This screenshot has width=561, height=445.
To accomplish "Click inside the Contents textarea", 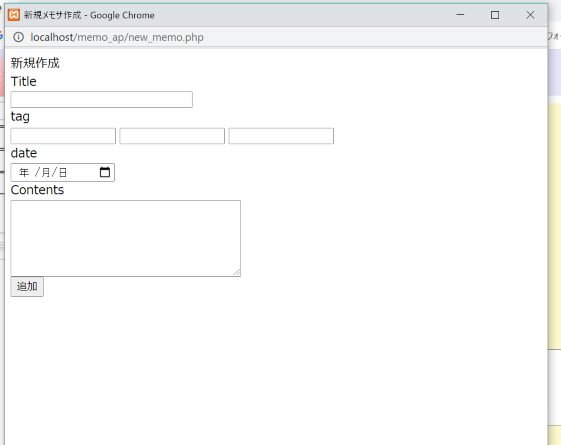I will click(126, 238).
